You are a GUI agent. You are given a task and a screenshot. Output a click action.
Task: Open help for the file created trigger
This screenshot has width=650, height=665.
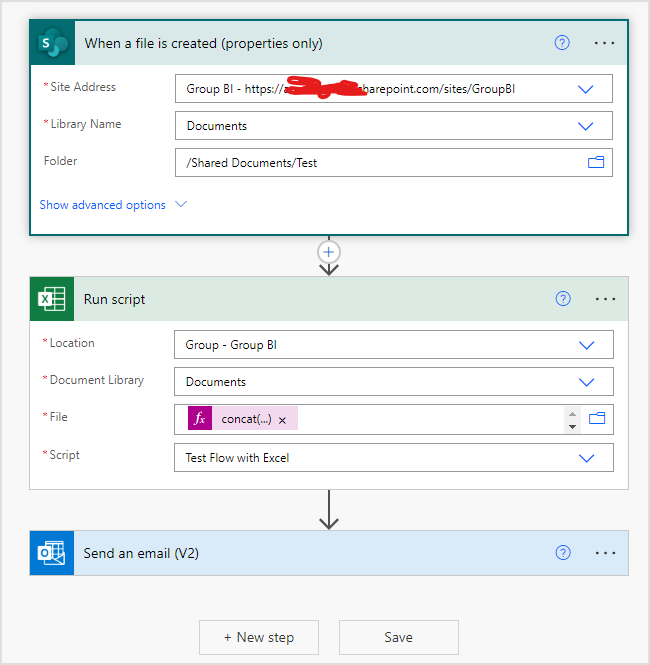[562, 43]
